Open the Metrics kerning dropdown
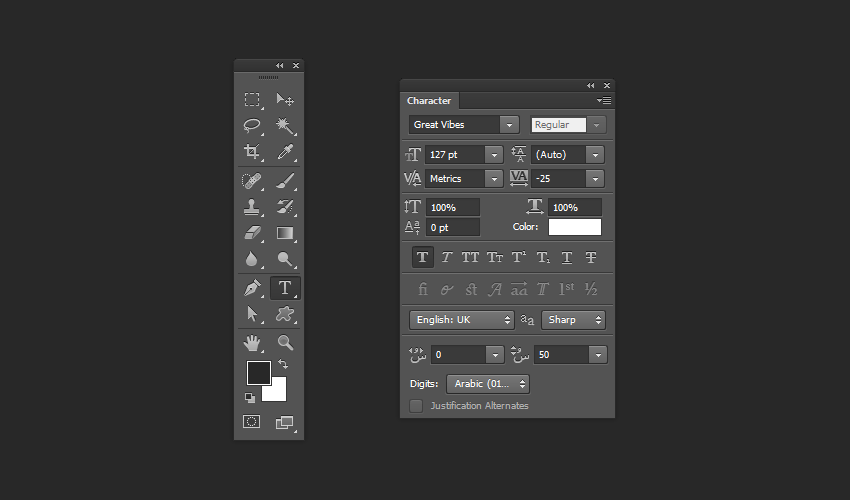Screen dimensions: 850x500 494,178
